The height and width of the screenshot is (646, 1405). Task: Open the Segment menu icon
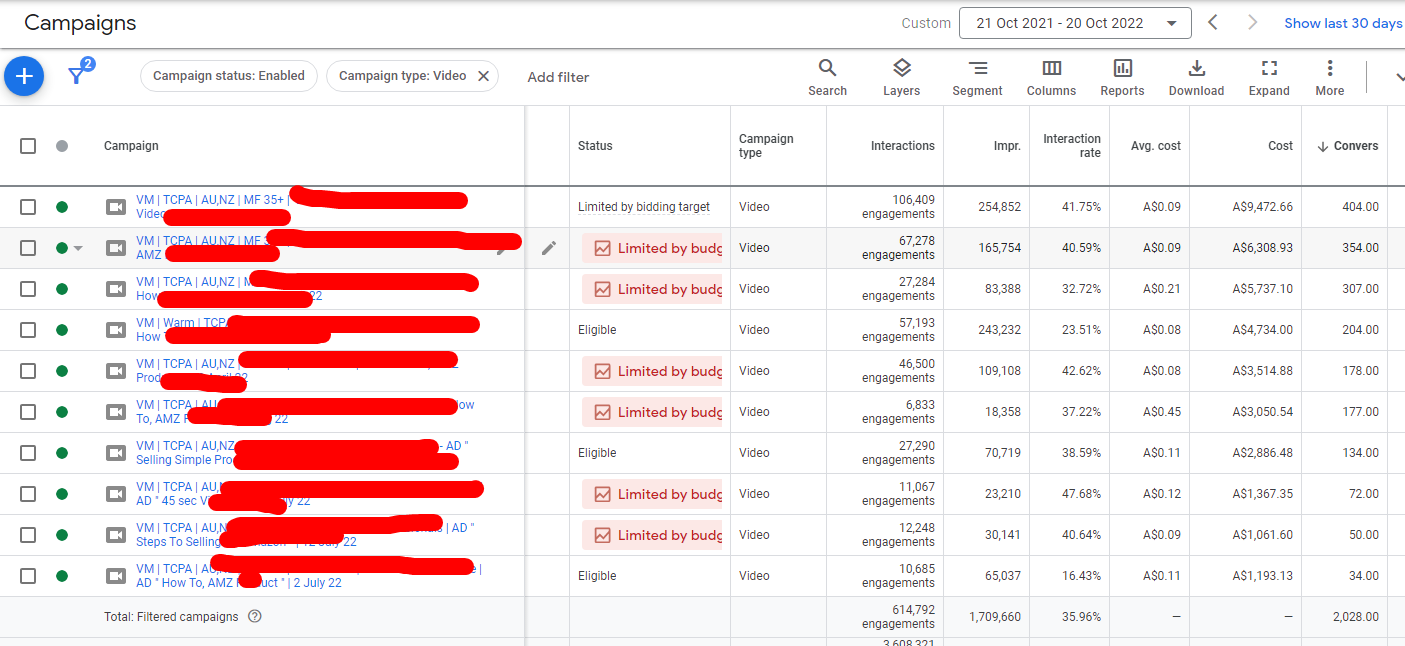pos(977,77)
